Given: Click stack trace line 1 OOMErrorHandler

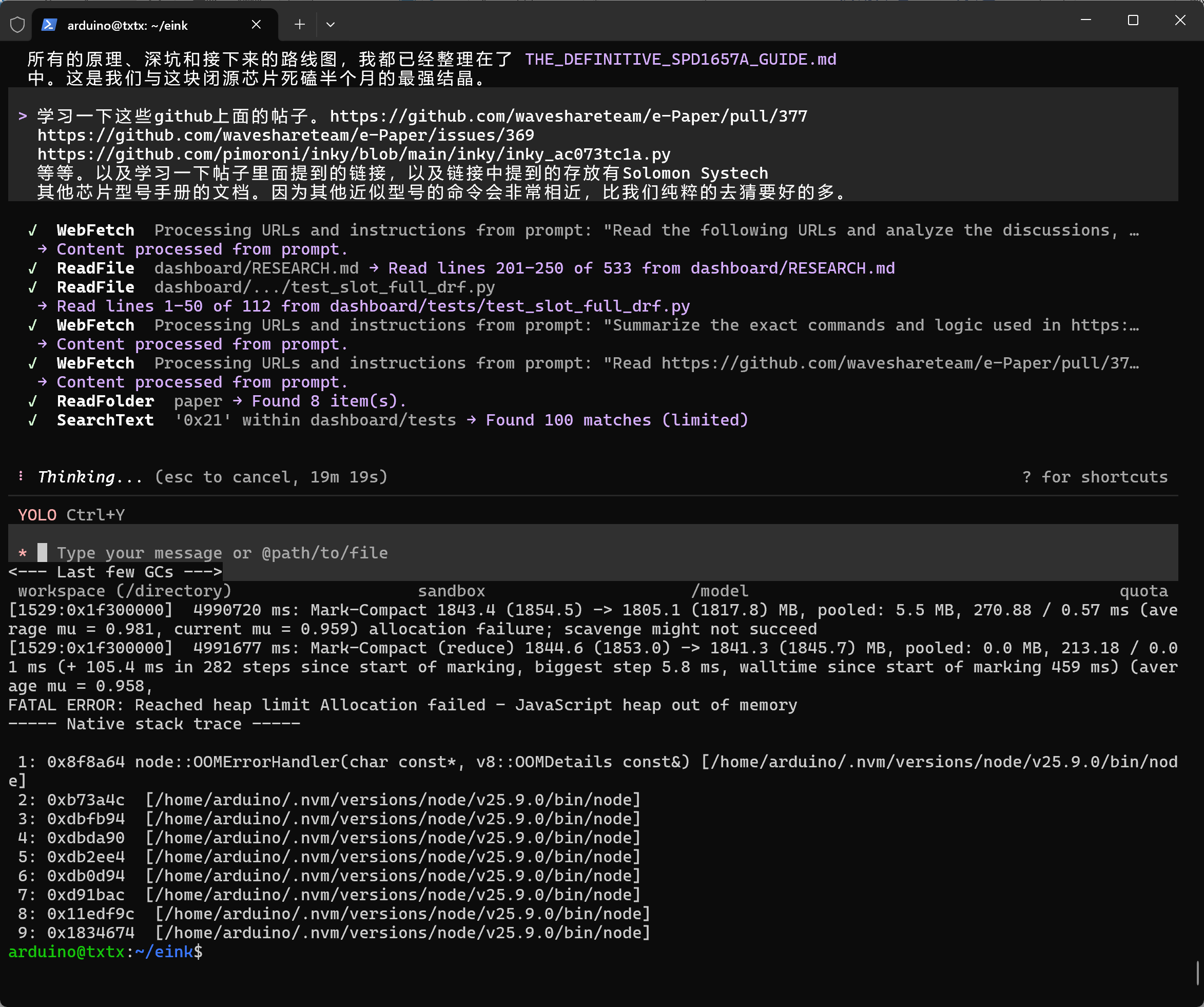Looking at the screenshot, I should (x=593, y=771).
